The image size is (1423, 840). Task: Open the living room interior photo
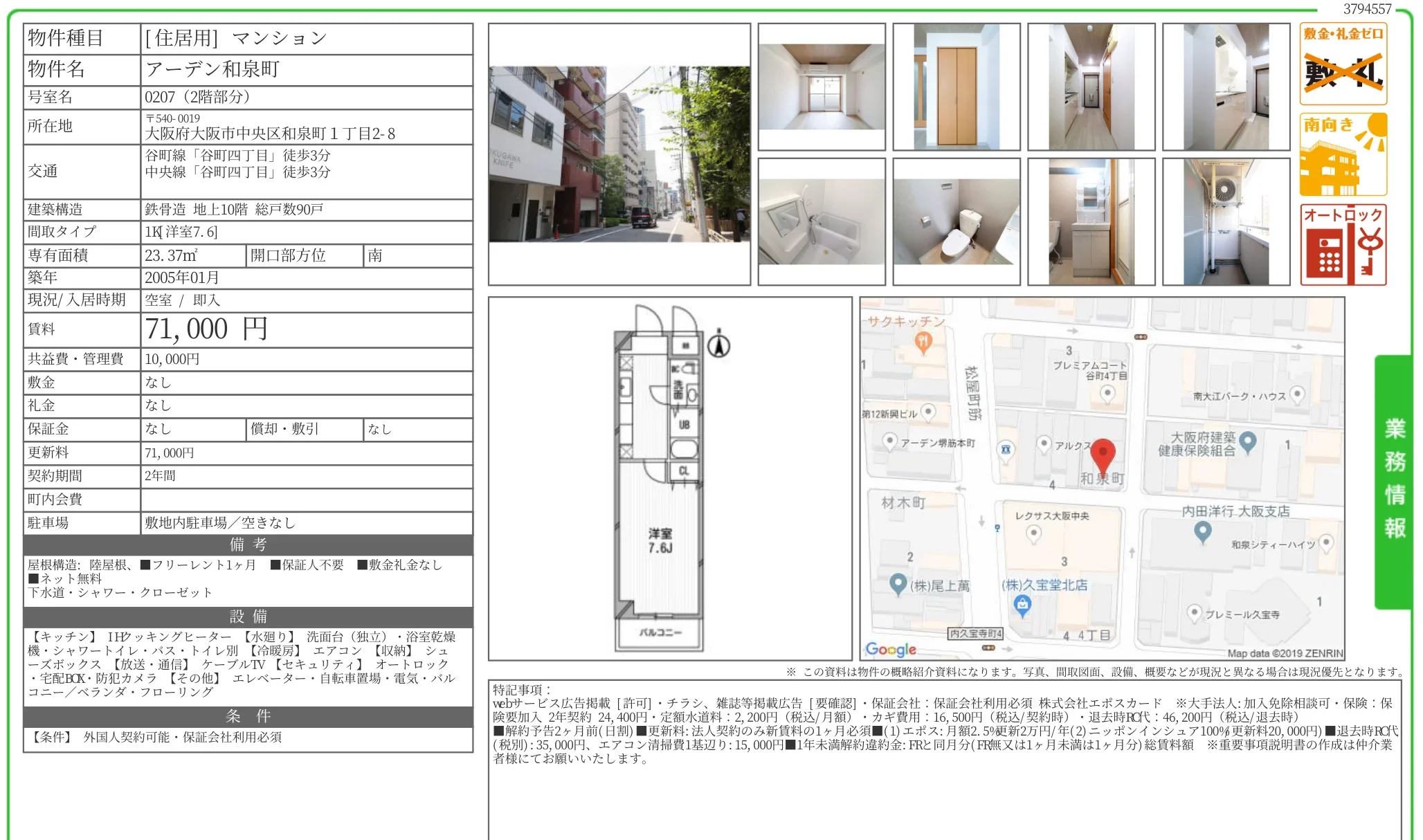click(x=822, y=86)
